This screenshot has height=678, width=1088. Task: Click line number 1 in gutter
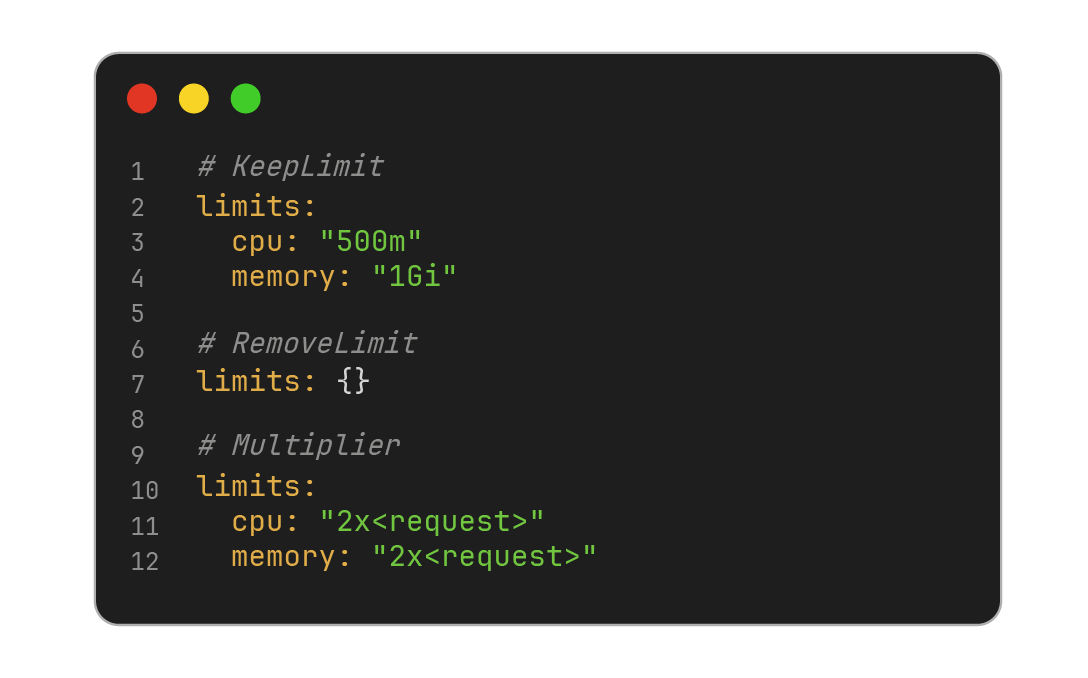click(137, 172)
